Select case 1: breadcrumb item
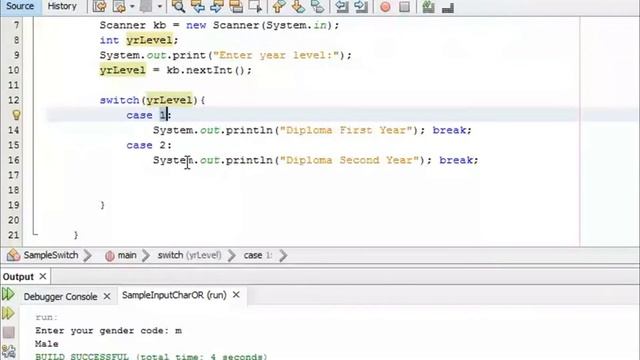Image resolution: width=640 pixels, height=360 pixels. 258,255
